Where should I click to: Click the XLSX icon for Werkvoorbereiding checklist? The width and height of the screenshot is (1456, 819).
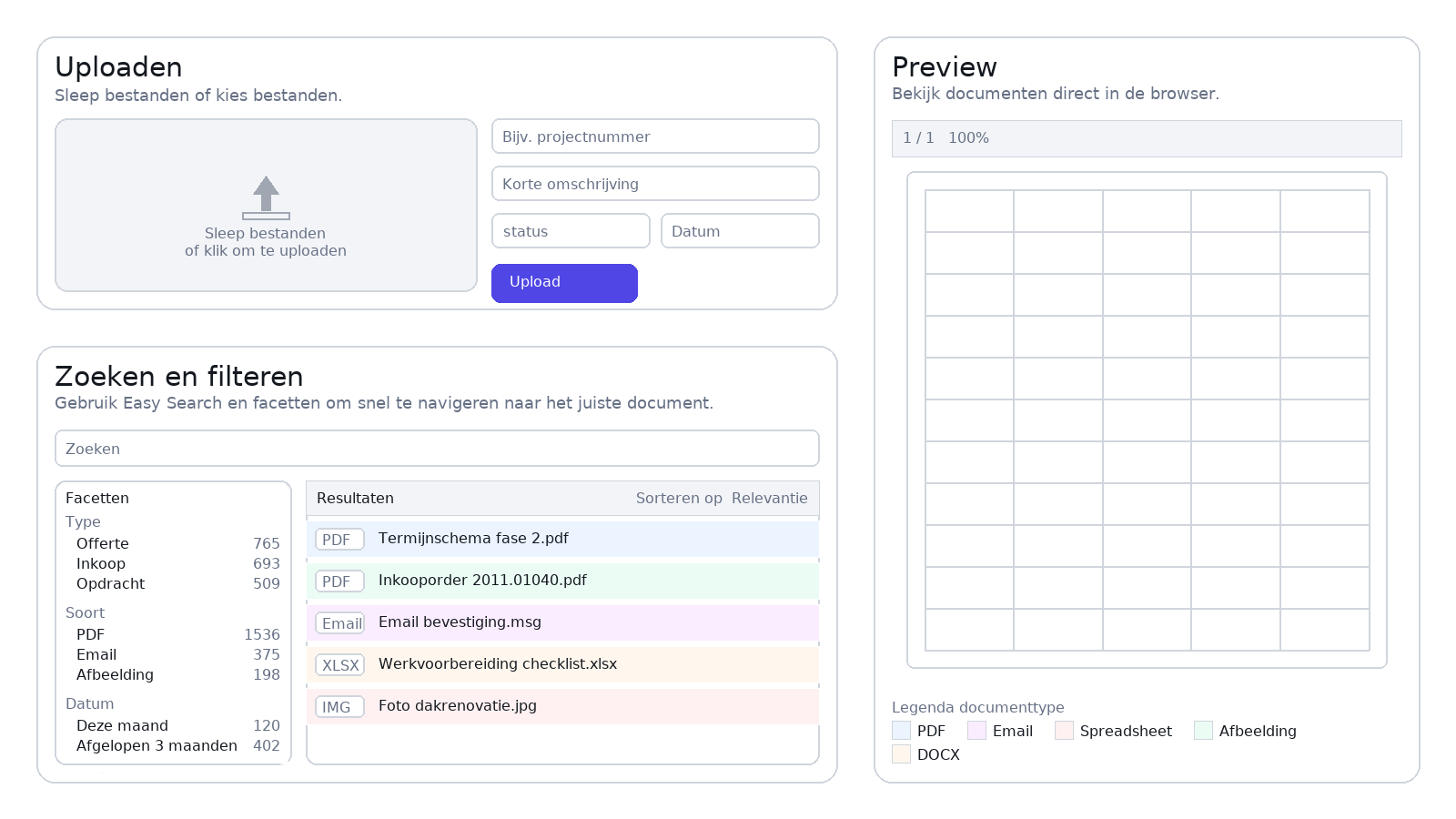point(339,664)
